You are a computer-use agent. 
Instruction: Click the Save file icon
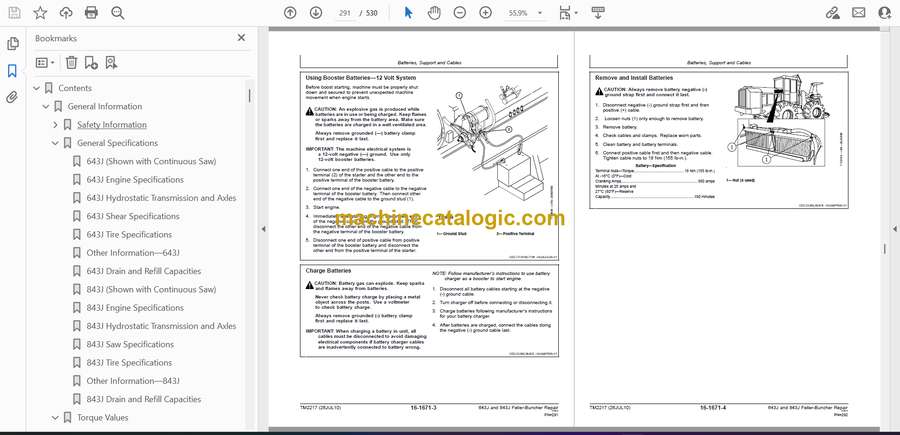click(x=14, y=13)
